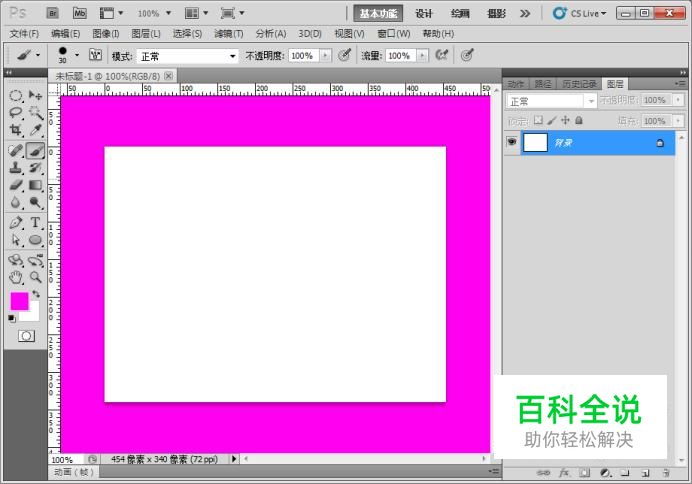Viewport: 692px width, 484px height.
Task: Toggle lock transparent pixels in Layers panel
Action: [x=538, y=120]
